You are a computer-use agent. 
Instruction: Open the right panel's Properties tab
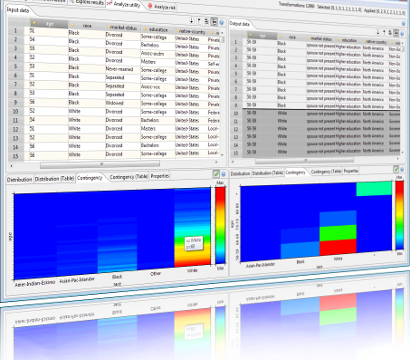351,171
